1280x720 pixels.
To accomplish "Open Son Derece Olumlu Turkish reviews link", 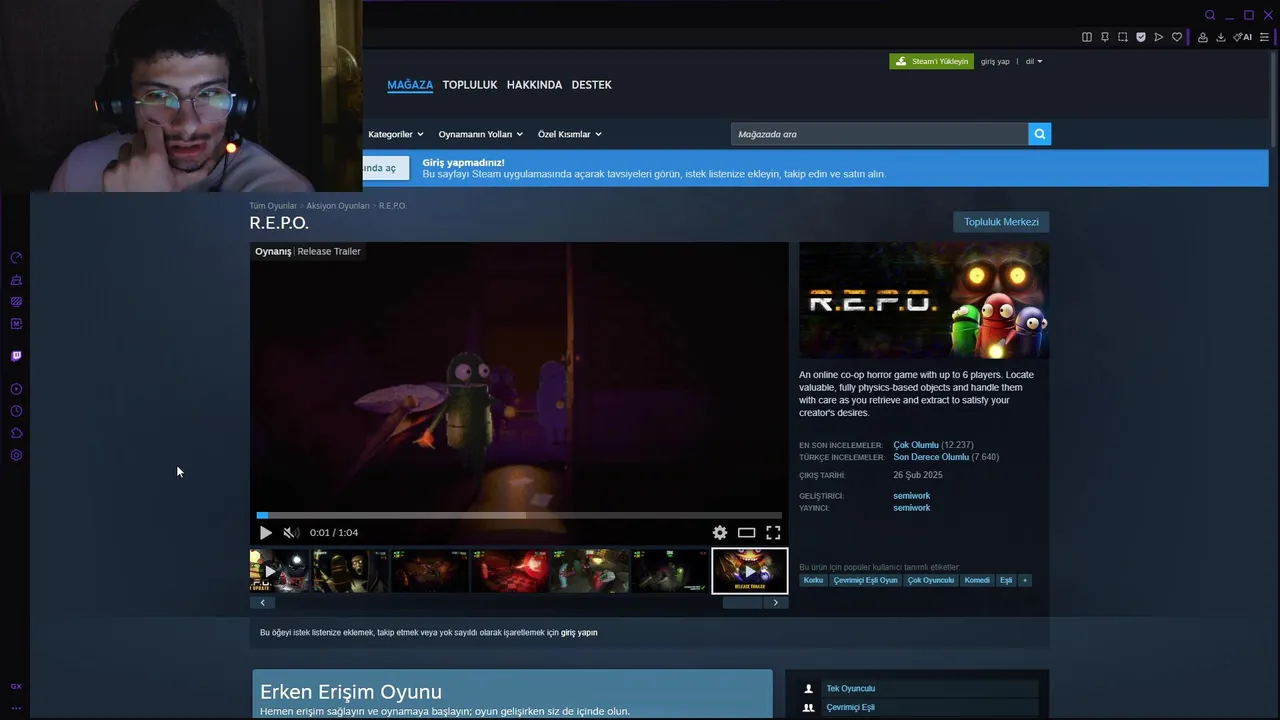I will (931, 457).
